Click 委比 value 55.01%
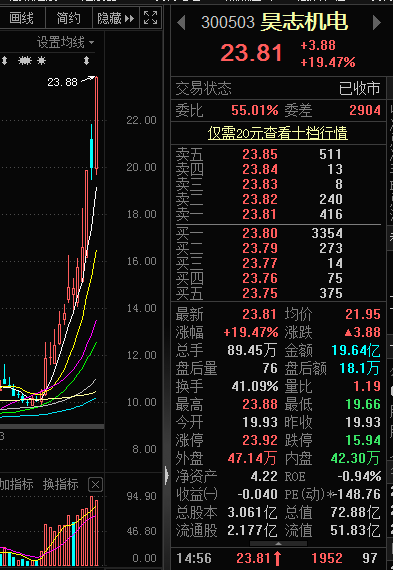The height and width of the screenshot is (570, 393). tap(254, 110)
